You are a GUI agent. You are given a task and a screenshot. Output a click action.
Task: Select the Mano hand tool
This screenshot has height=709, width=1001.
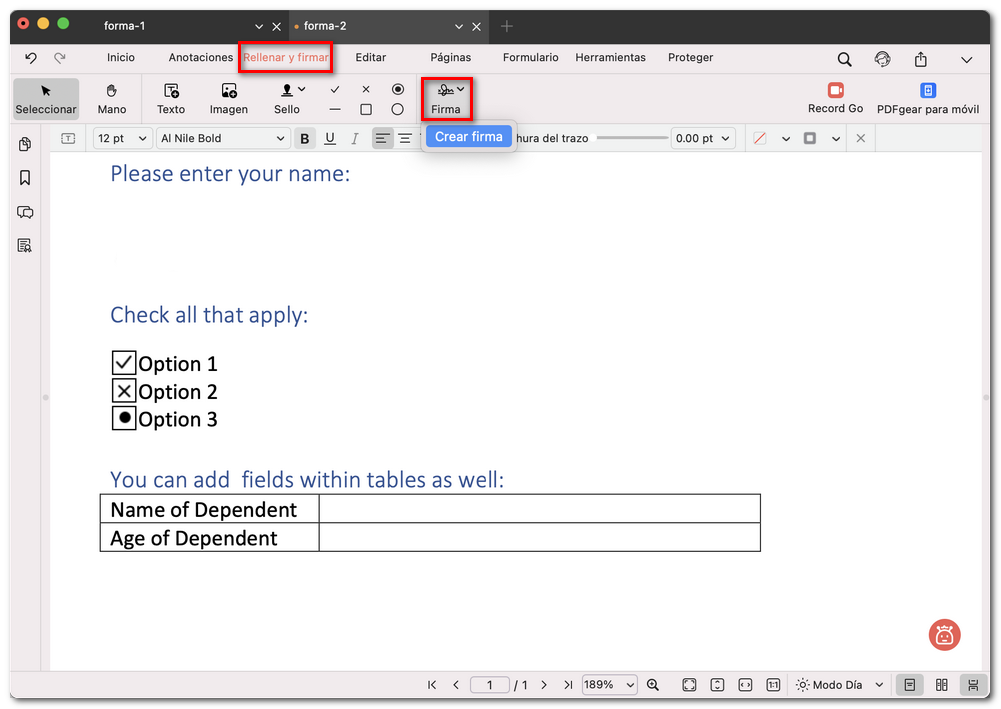coord(112,98)
